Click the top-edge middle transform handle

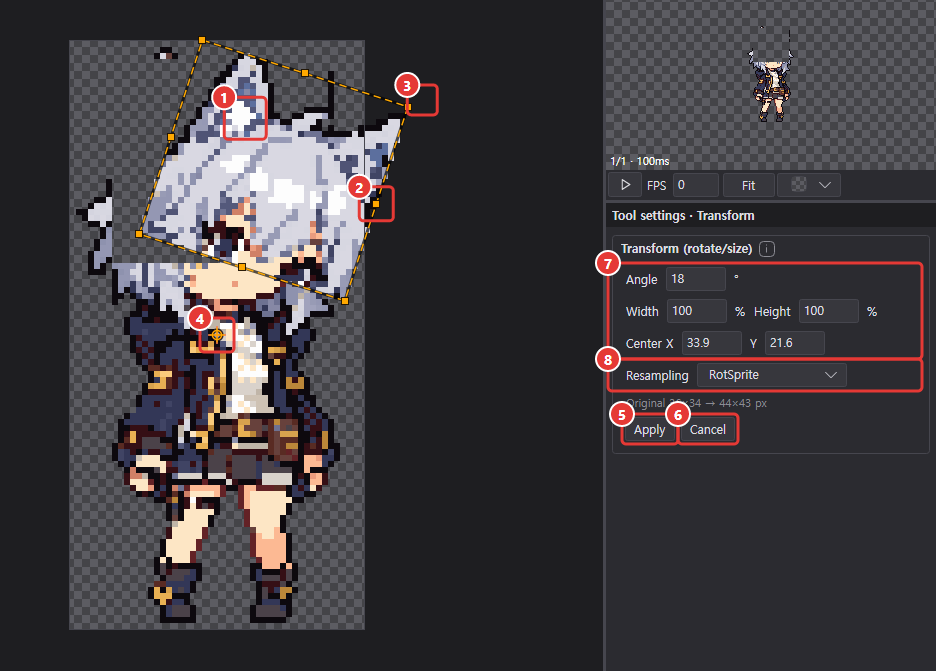pos(305,73)
